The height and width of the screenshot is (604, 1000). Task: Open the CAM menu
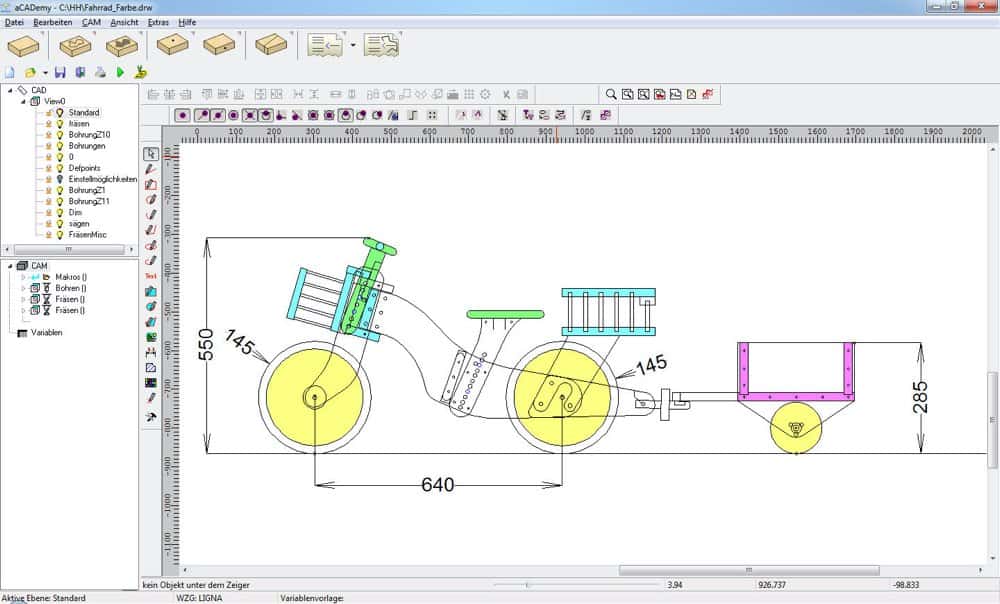tap(91, 22)
